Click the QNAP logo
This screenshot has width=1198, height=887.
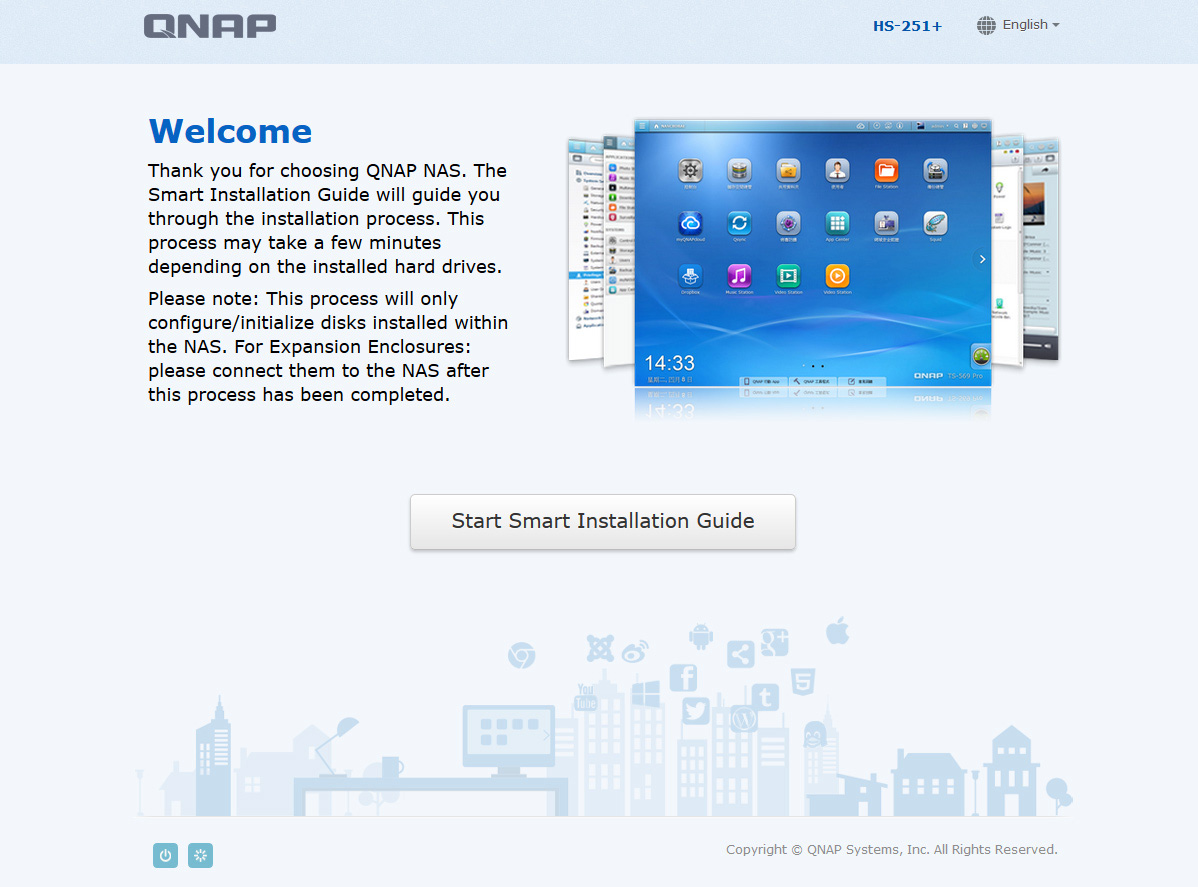click(210, 26)
